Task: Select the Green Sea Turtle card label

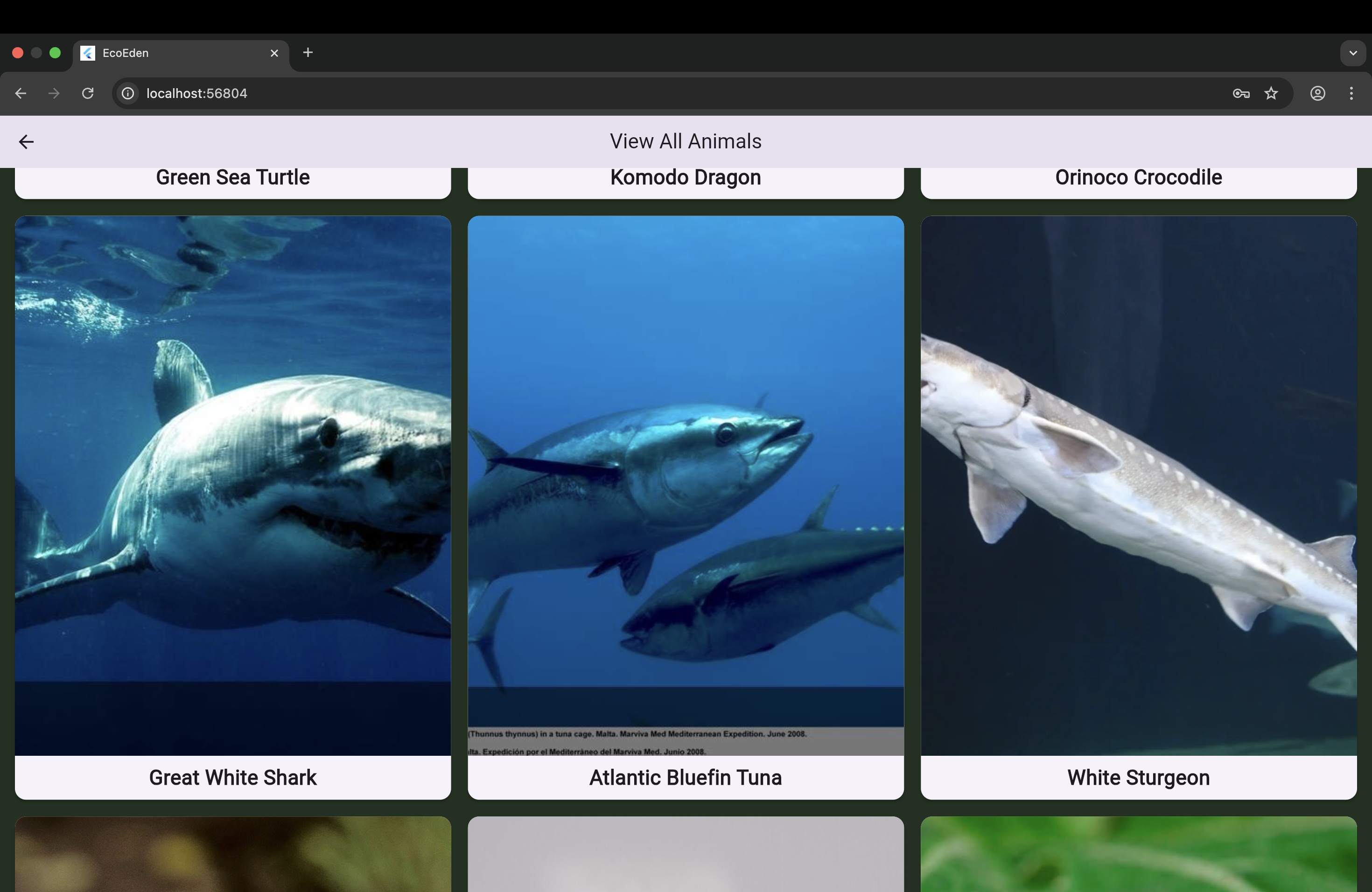Action: [233, 177]
